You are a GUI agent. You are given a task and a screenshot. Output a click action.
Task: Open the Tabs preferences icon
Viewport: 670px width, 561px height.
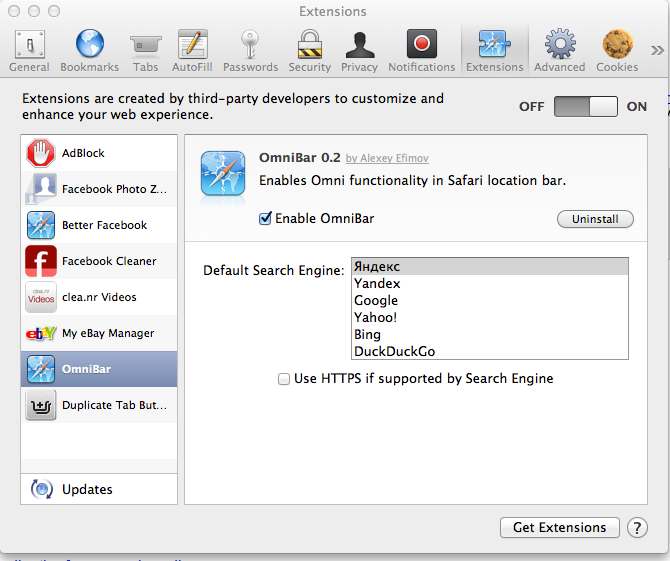[x=146, y=45]
